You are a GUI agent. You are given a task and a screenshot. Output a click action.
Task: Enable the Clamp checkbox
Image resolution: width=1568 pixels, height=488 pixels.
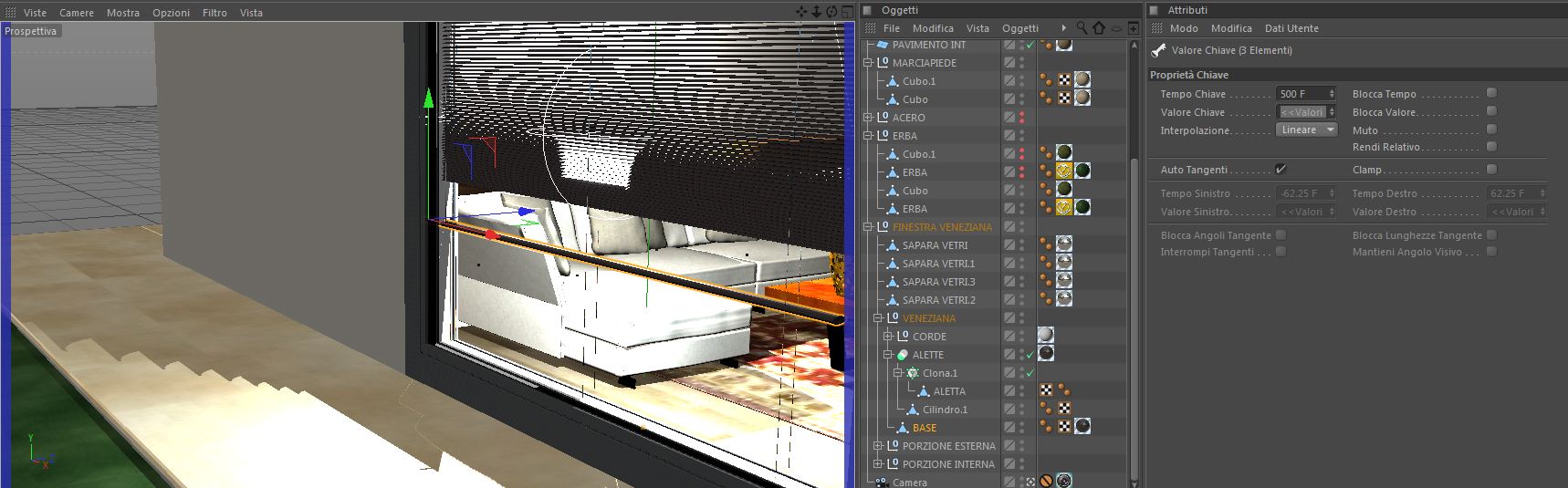(1491, 169)
